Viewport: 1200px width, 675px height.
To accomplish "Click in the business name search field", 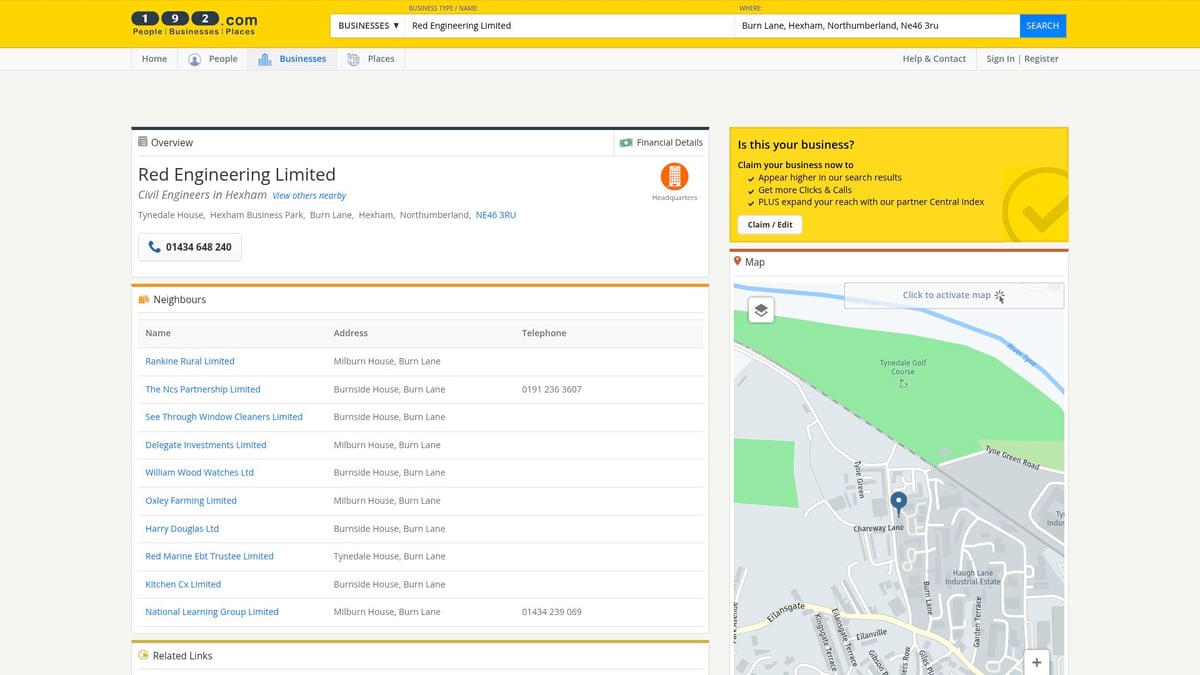I will [569, 26].
